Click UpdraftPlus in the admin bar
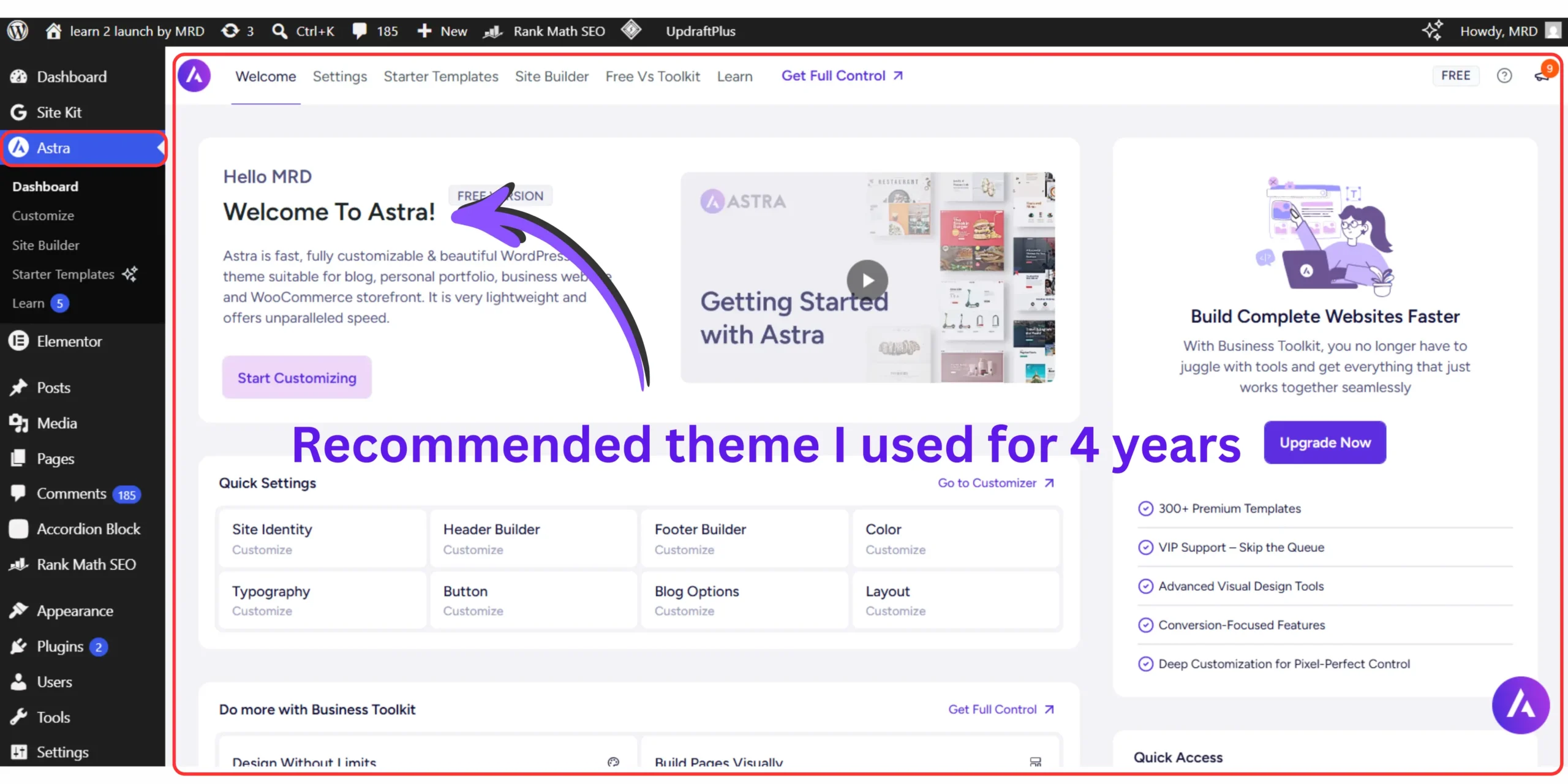The width and height of the screenshot is (1568, 784). (701, 31)
